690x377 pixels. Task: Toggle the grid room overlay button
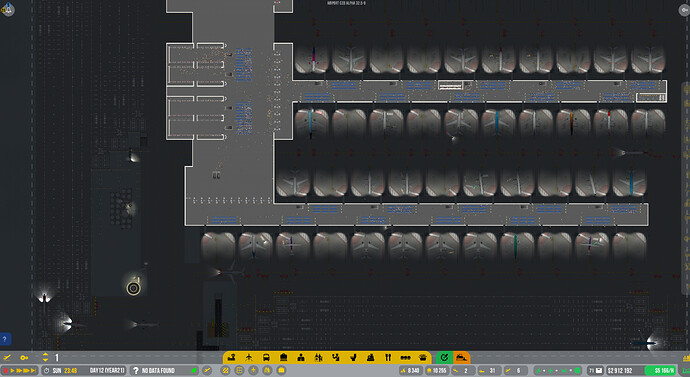click(x=239, y=371)
